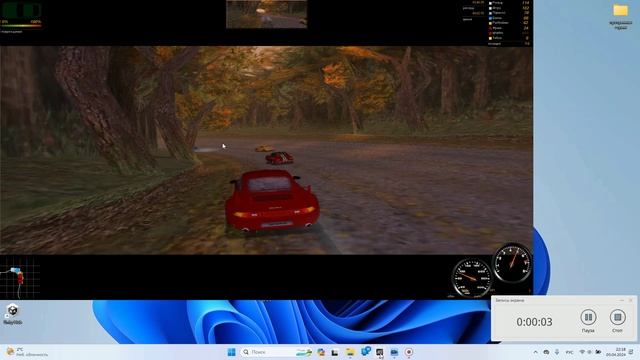
Task: Open the Windows Start menu
Action: click(x=231, y=352)
